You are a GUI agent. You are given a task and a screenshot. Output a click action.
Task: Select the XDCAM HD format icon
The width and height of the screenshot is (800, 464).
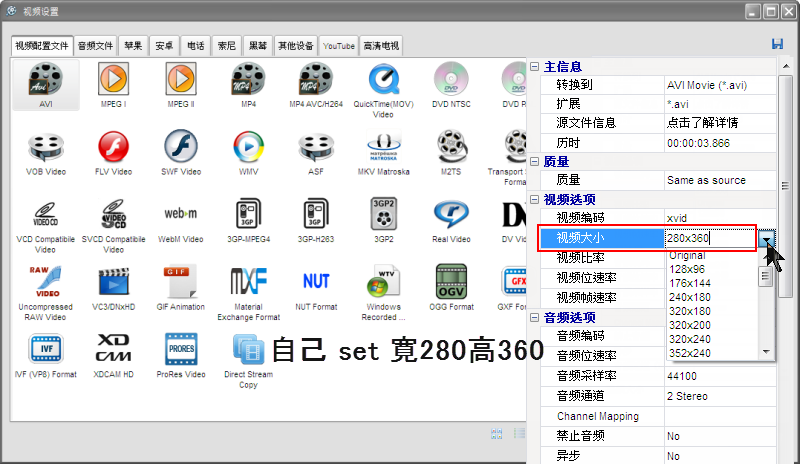point(113,348)
